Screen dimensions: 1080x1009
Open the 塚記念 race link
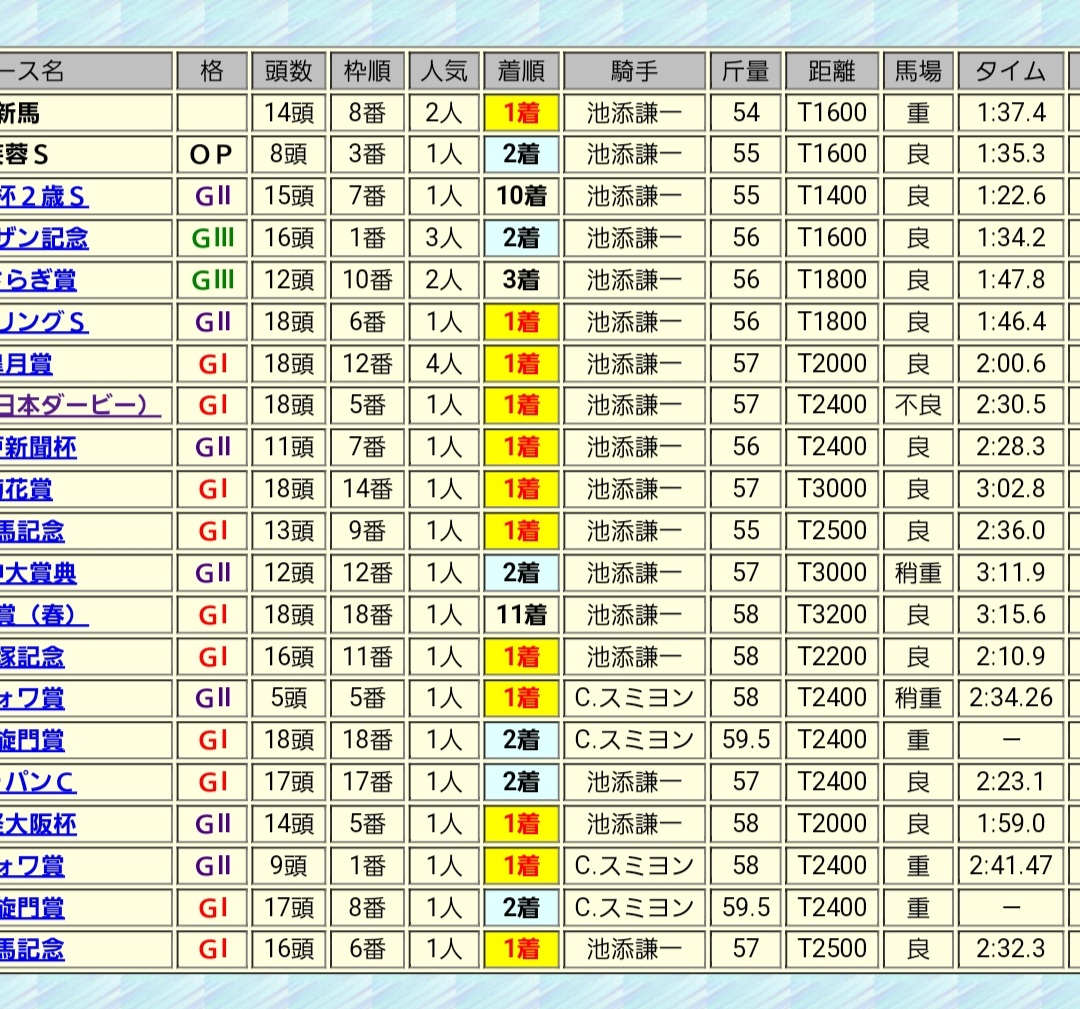(x=32, y=657)
